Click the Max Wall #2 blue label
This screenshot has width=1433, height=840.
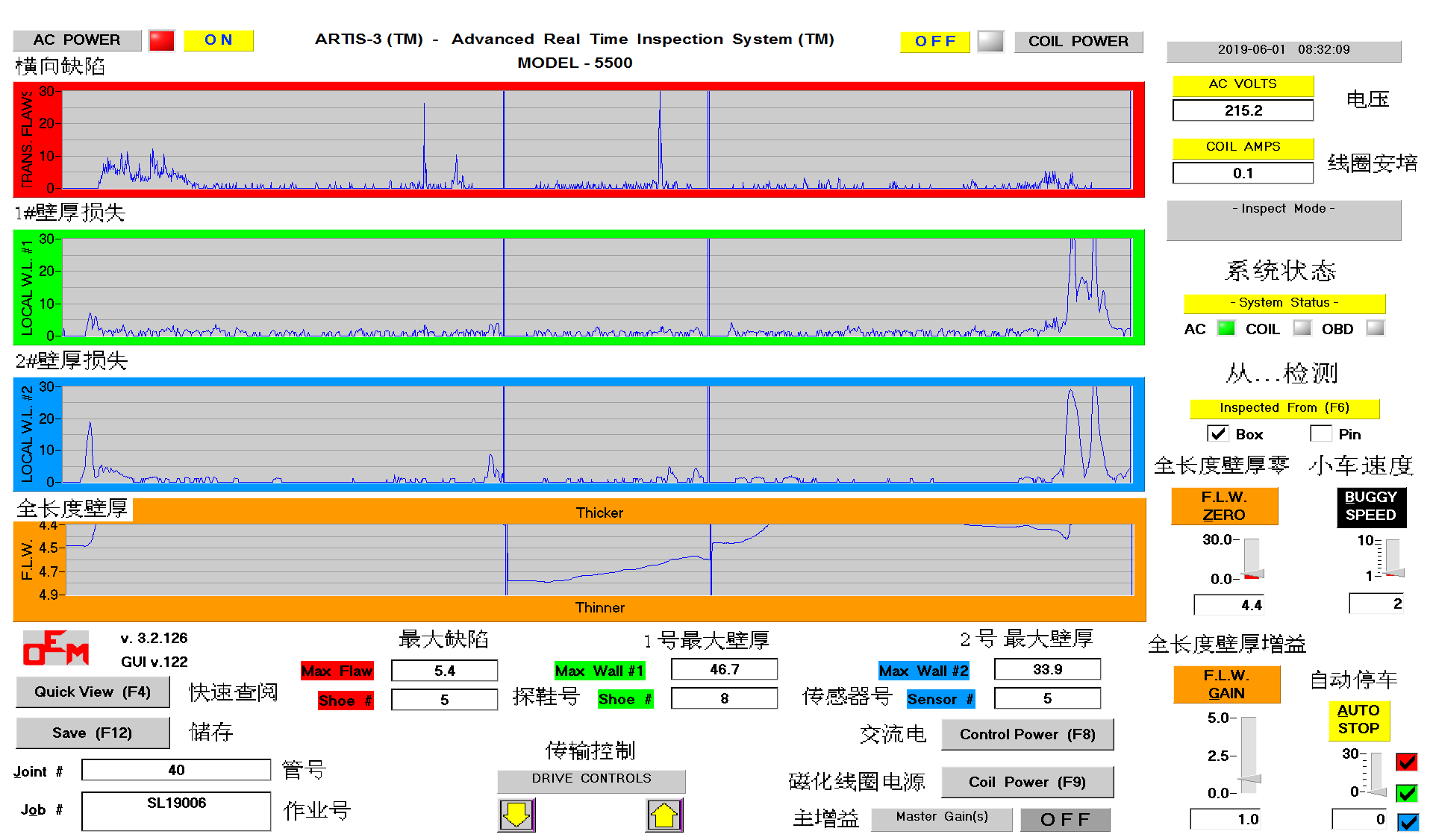pos(924,671)
